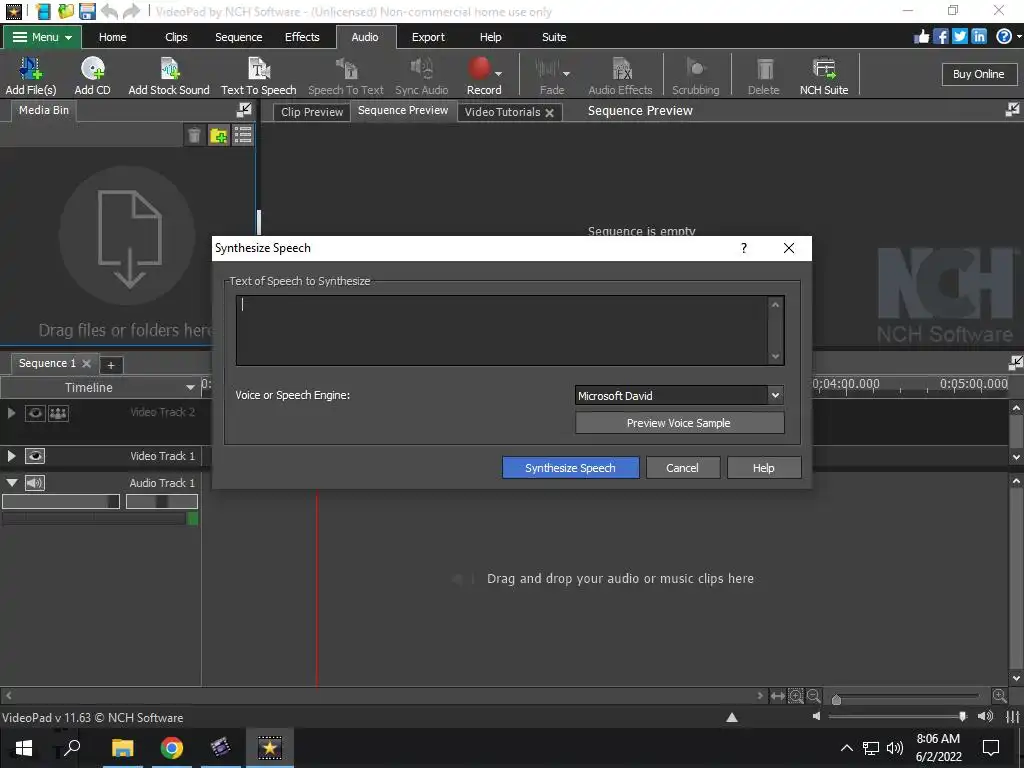Toggle the overlay people icon on Video Track 2
The width and height of the screenshot is (1024, 768).
tap(58, 413)
